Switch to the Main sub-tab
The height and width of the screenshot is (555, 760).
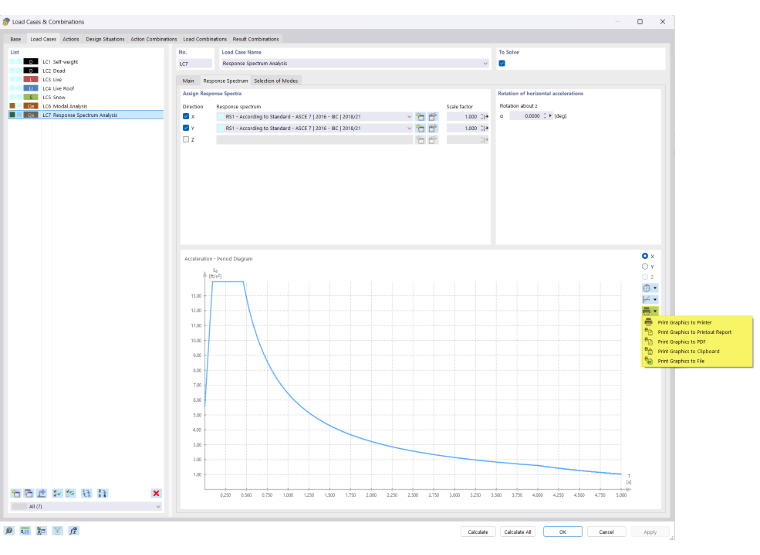coord(189,81)
